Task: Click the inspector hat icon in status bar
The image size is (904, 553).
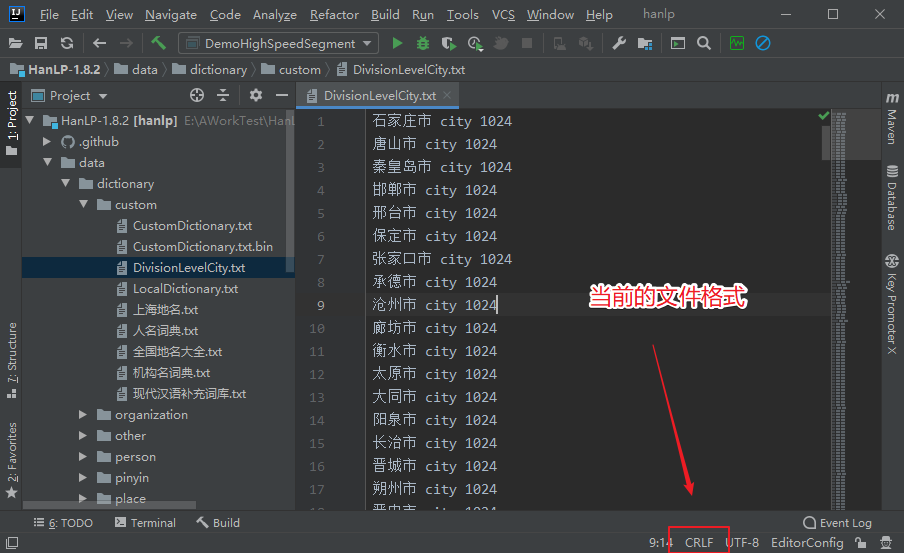Action: (886, 543)
